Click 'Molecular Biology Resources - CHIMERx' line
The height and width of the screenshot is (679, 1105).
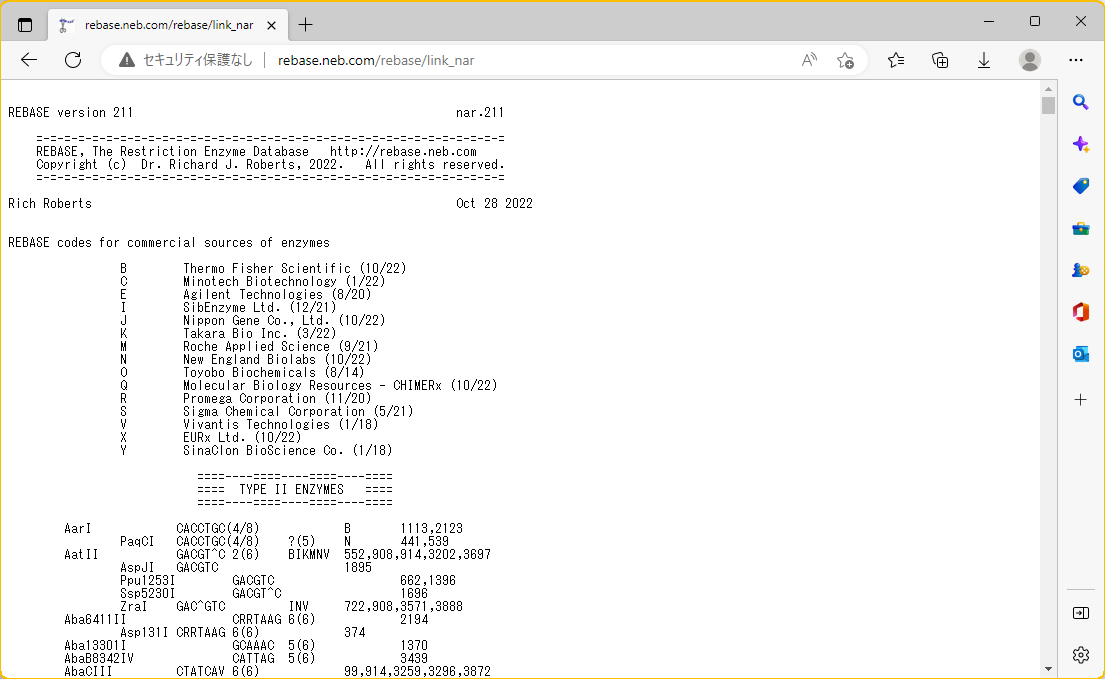point(340,385)
